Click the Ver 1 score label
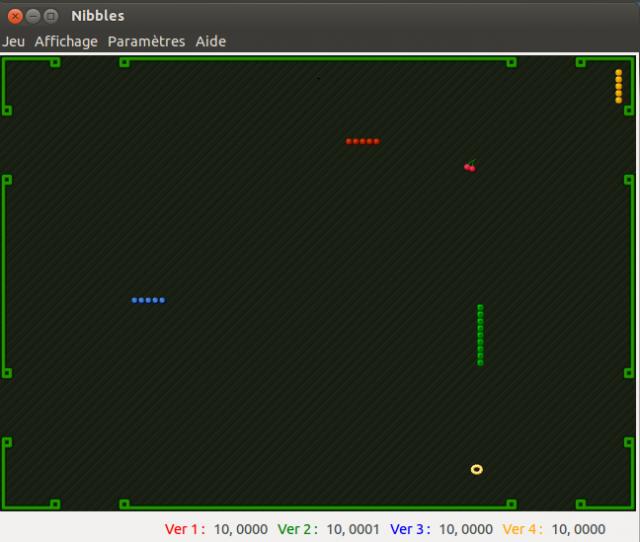Screen dimensions: 640x542 pos(185,529)
